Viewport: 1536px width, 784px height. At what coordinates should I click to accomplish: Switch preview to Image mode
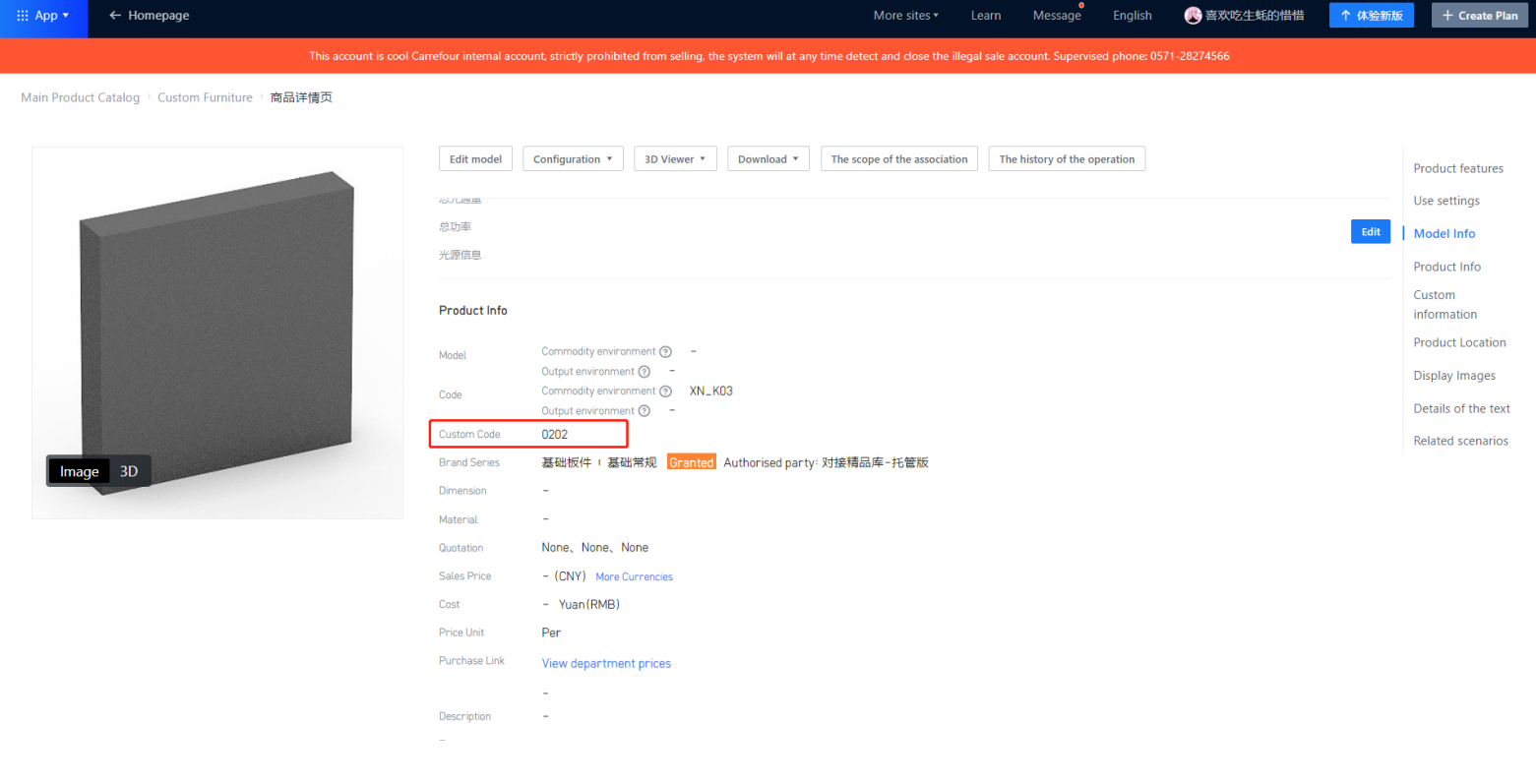click(79, 471)
